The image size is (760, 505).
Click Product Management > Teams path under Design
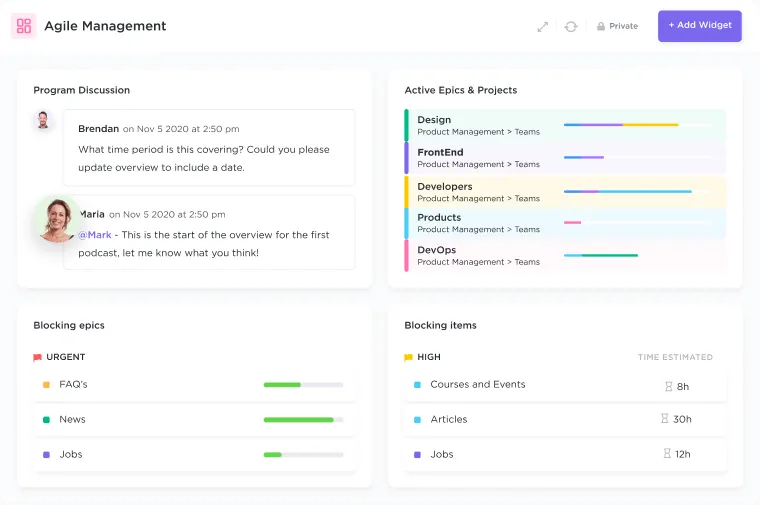[478, 132]
